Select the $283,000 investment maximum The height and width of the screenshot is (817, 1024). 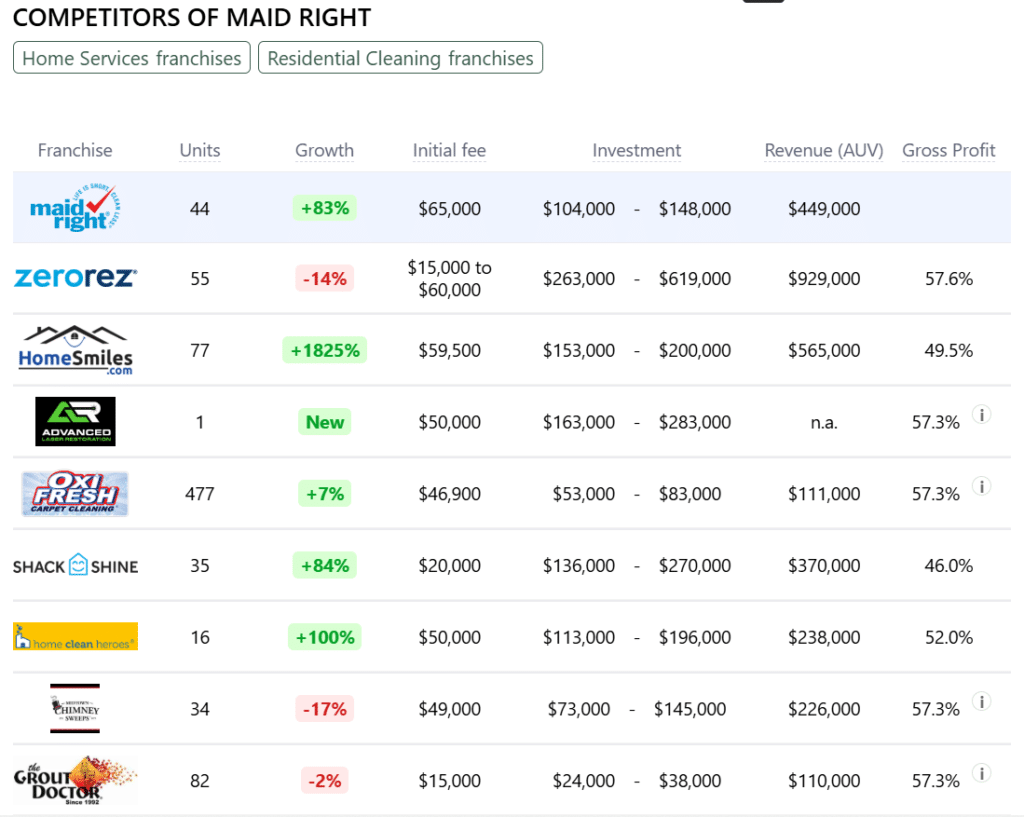pos(695,423)
